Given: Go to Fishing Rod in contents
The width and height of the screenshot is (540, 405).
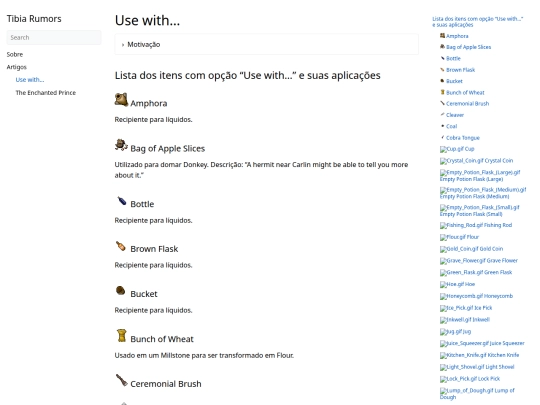Looking at the screenshot, I should pos(476,225).
